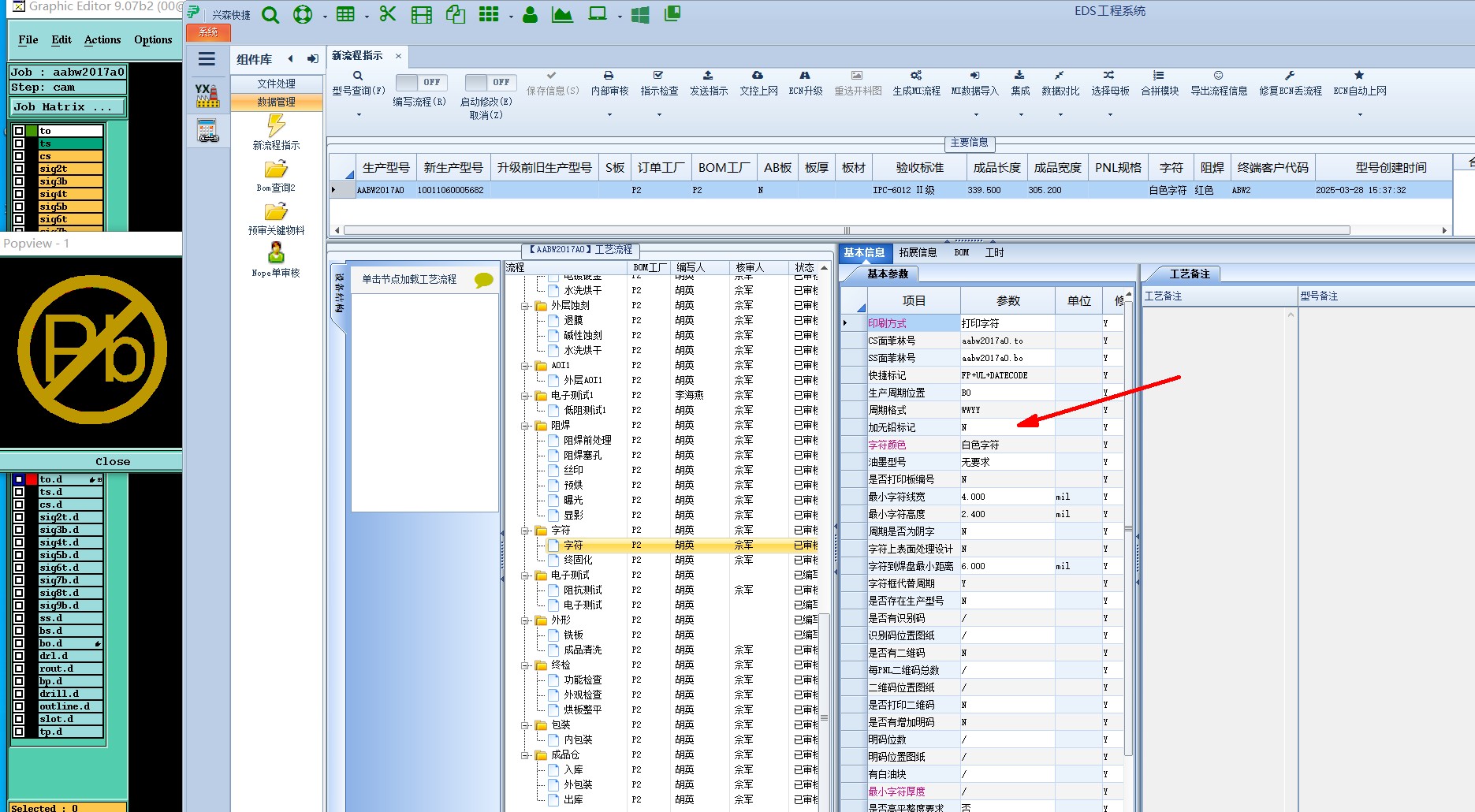
Task: Switch to the 拓展信息 tab
Action: coord(918,252)
